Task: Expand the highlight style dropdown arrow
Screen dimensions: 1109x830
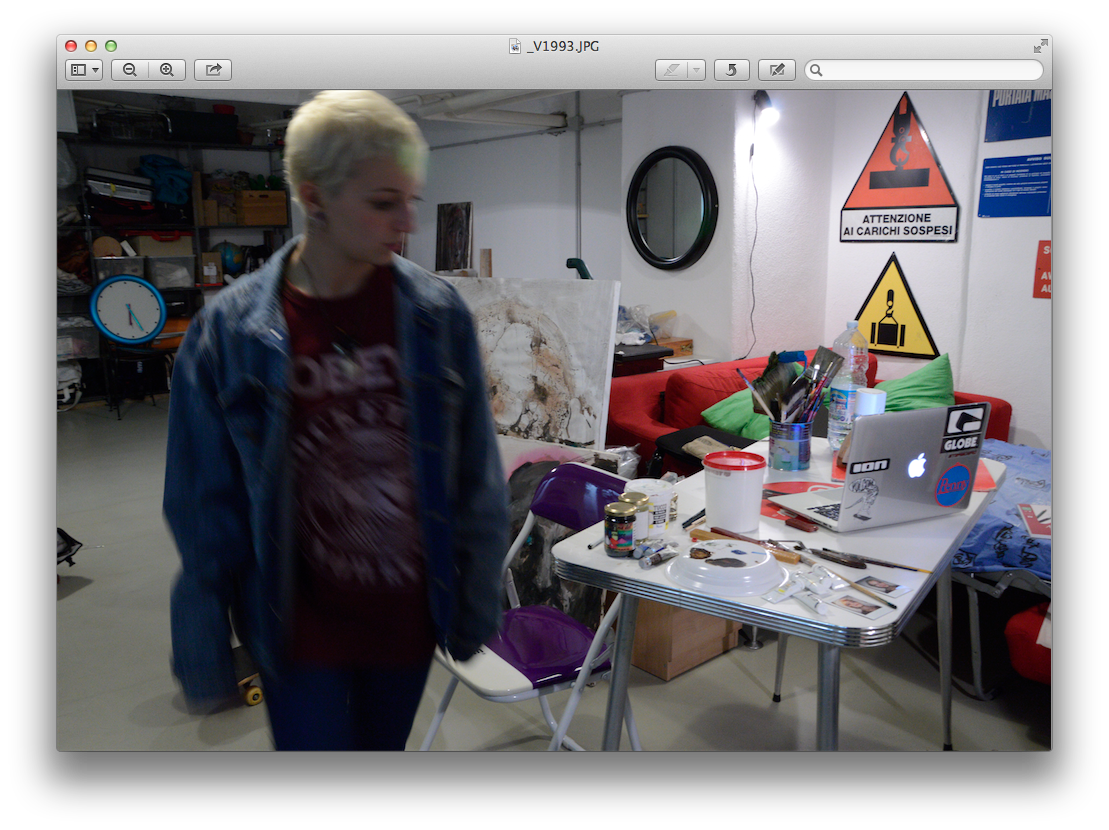Action: click(696, 70)
